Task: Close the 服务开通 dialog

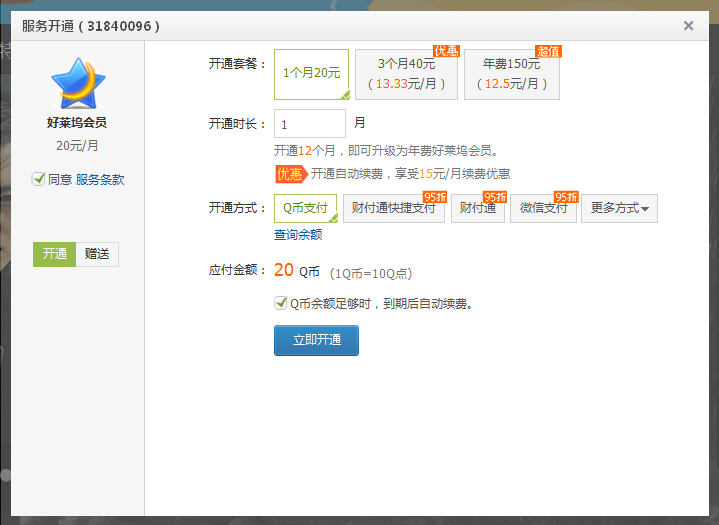Action: point(688,26)
